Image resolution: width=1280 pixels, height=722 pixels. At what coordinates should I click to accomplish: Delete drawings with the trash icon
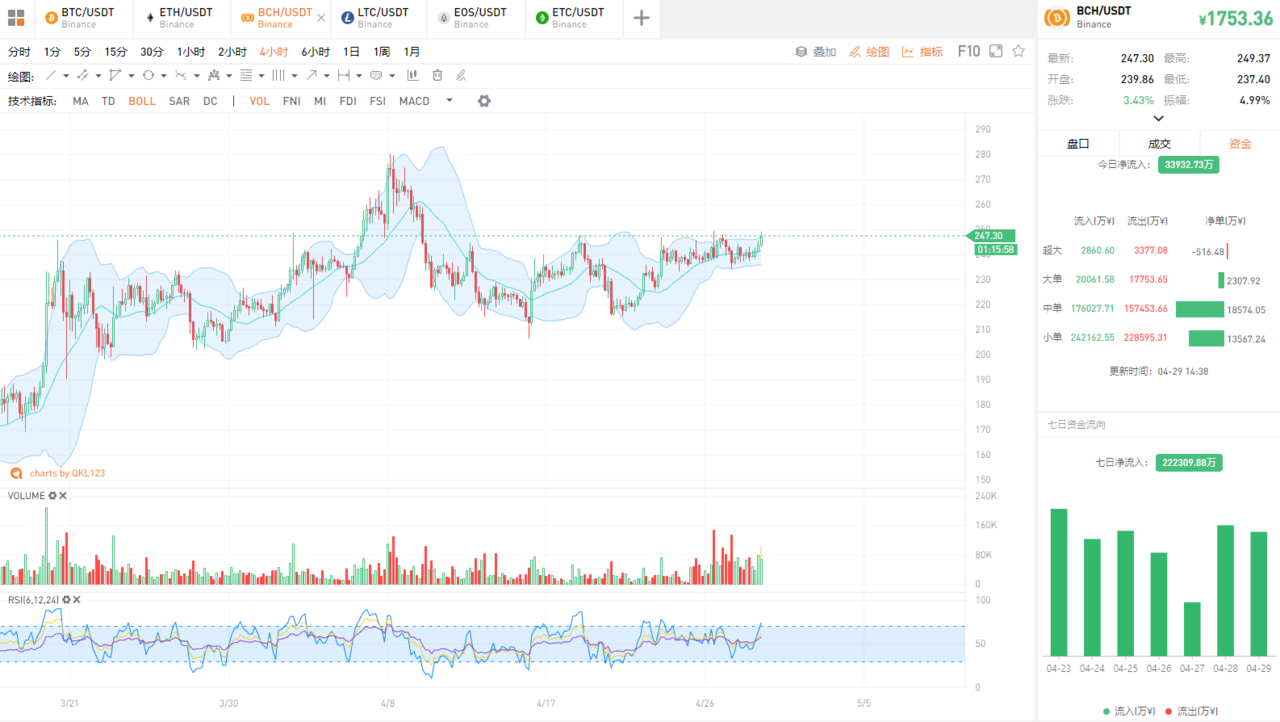[x=437, y=75]
